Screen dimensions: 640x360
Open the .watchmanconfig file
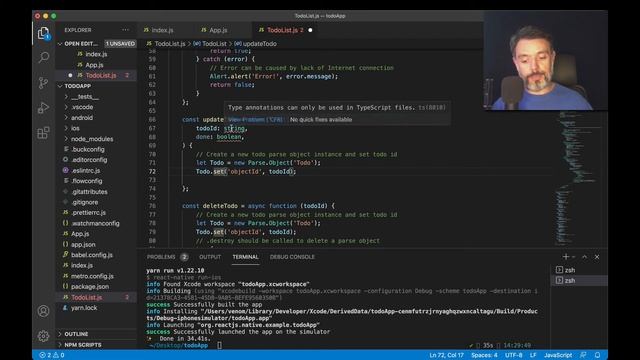pos(95,223)
